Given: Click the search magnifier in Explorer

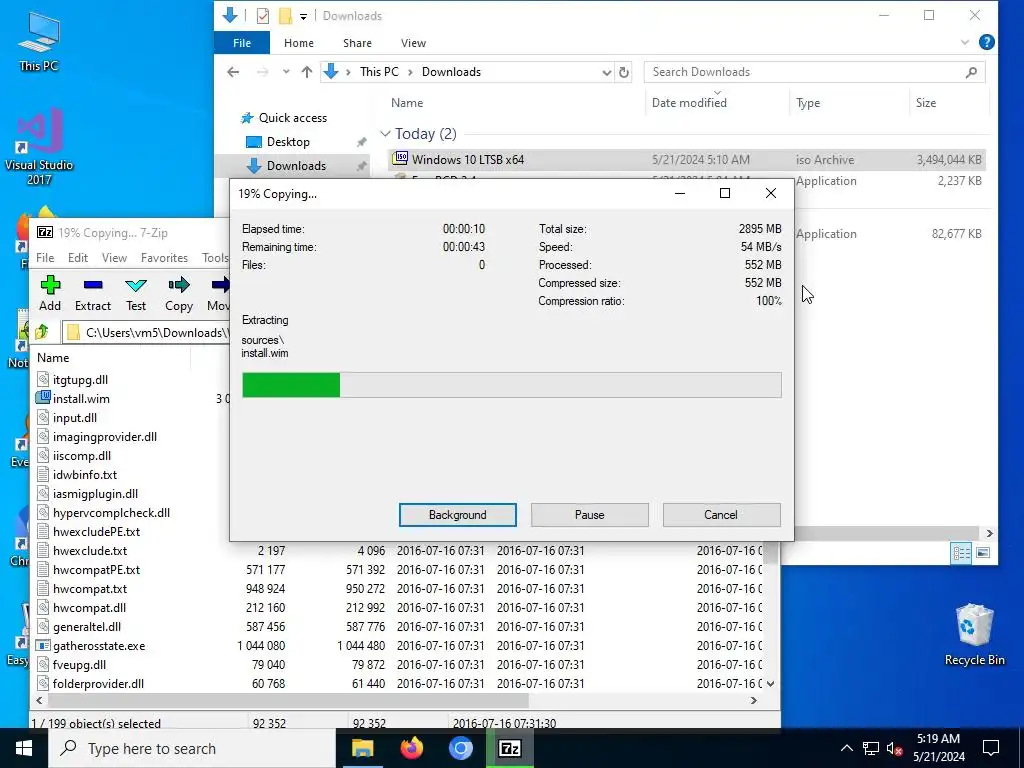Looking at the screenshot, I should (971, 72).
